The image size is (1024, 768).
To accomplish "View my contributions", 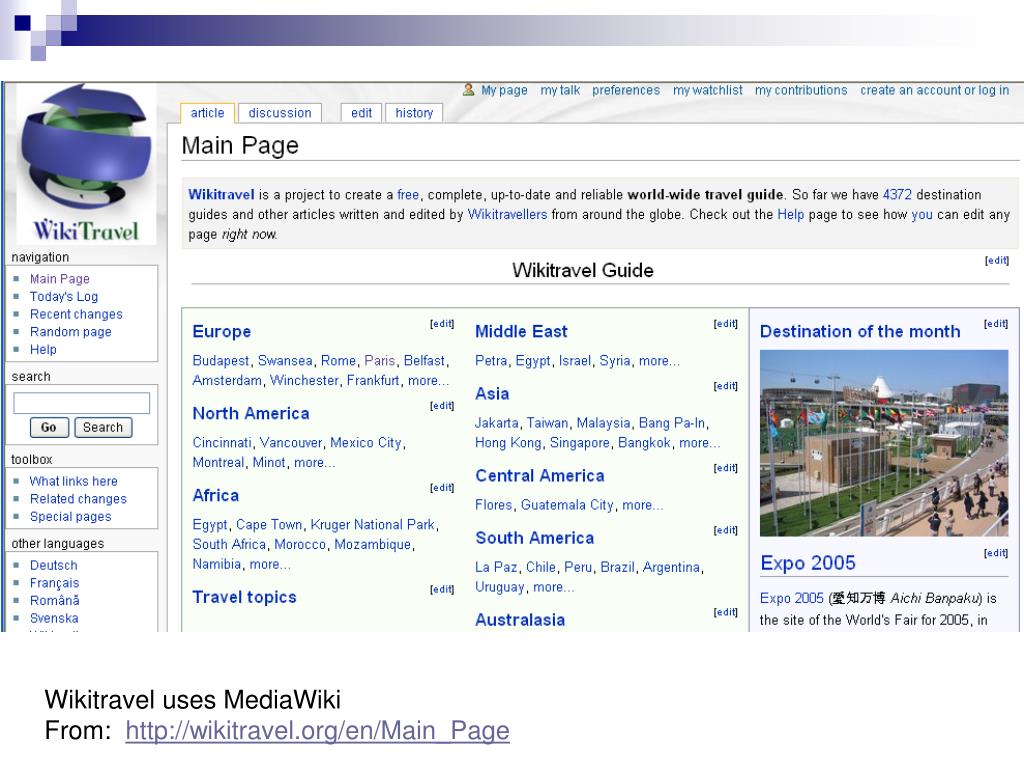I will point(801,90).
